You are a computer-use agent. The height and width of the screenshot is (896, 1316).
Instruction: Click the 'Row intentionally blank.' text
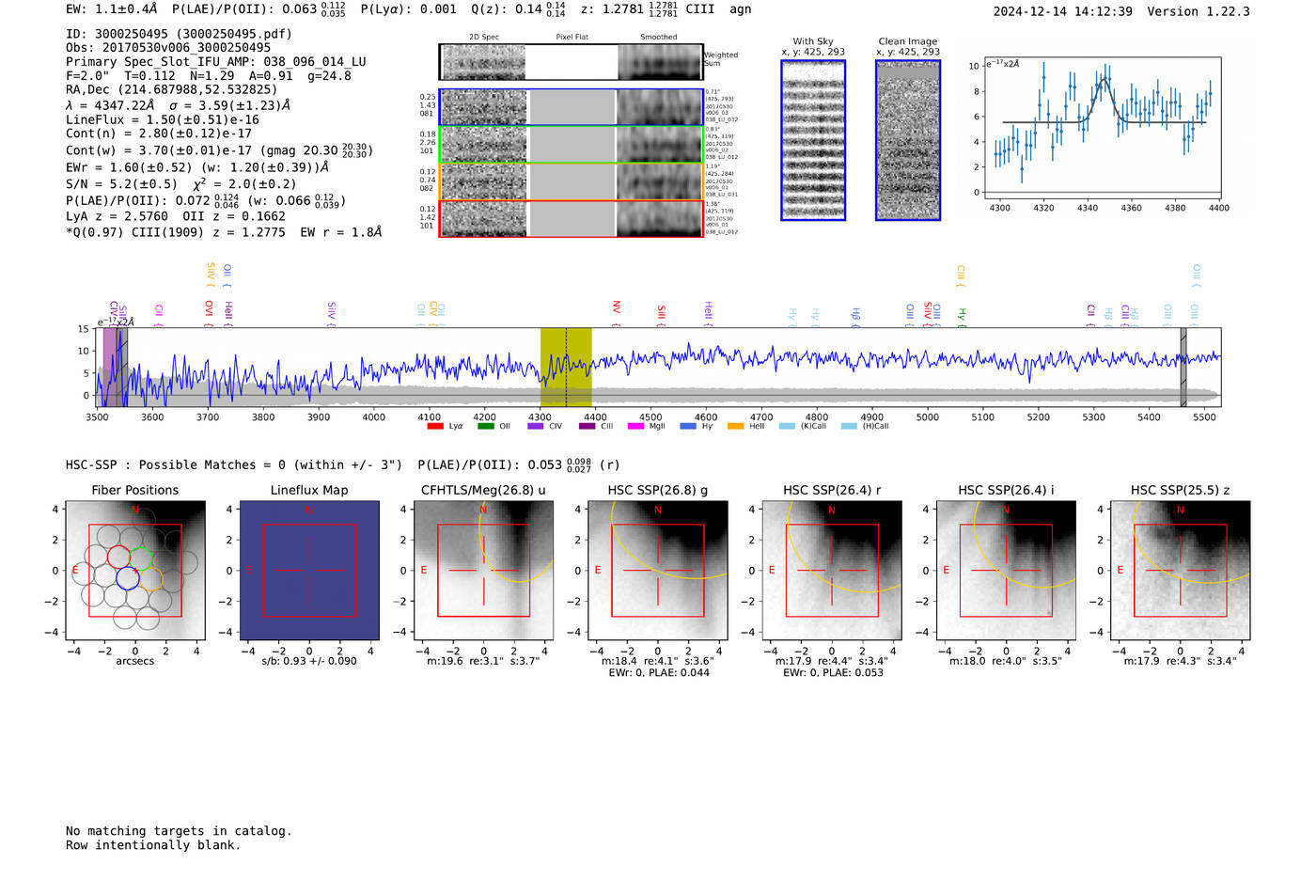153,845
